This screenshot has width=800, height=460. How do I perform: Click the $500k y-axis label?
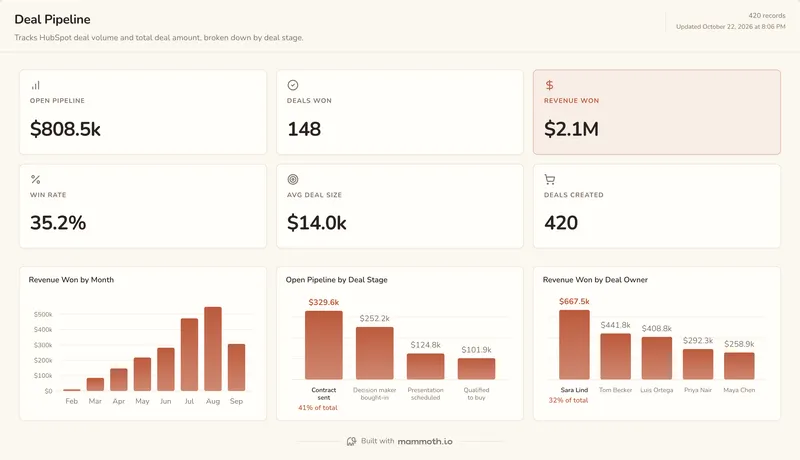click(43, 315)
